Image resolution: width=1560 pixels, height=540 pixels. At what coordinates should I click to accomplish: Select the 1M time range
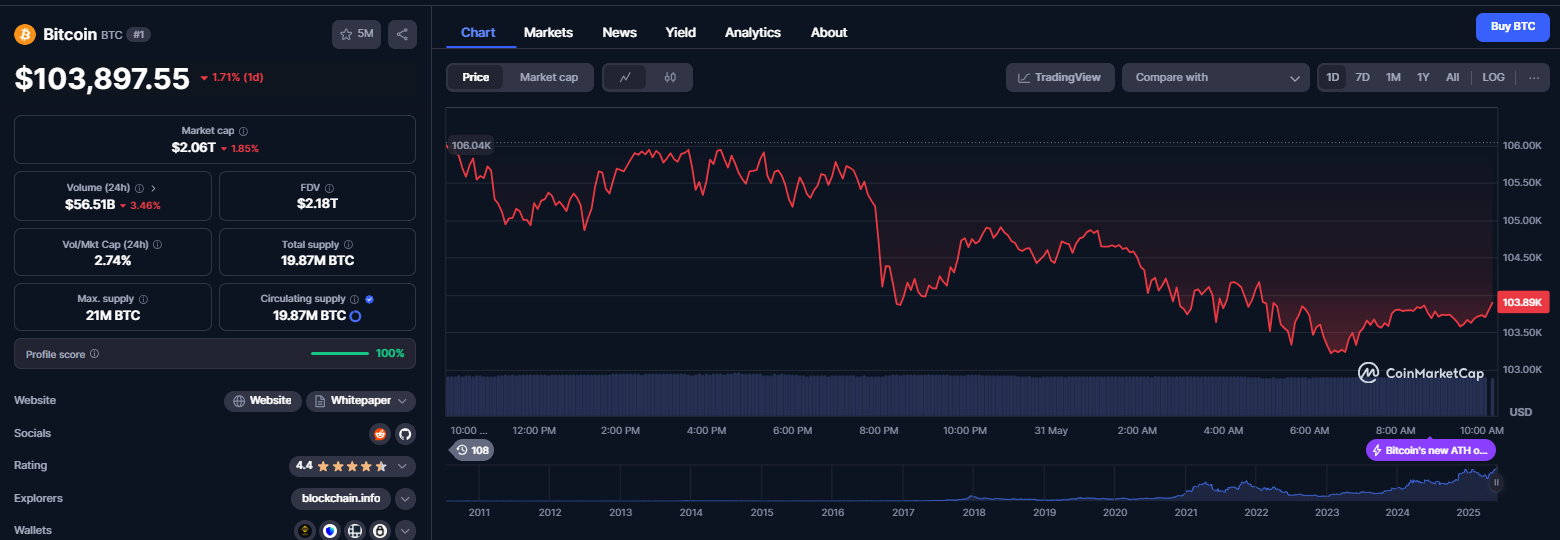pyautogui.click(x=1393, y=77)
